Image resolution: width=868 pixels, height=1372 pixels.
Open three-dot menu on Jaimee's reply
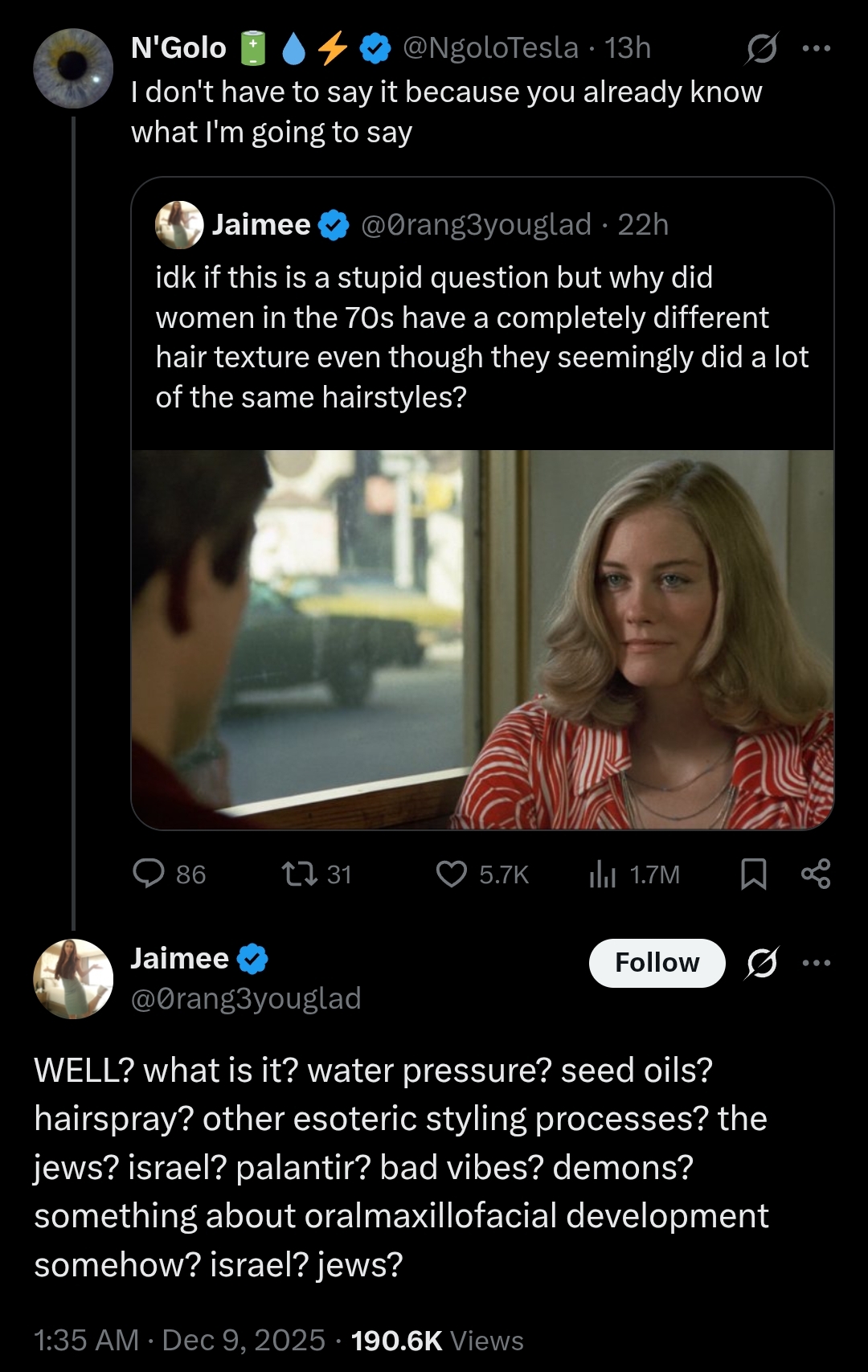click(x=817, y=962)
